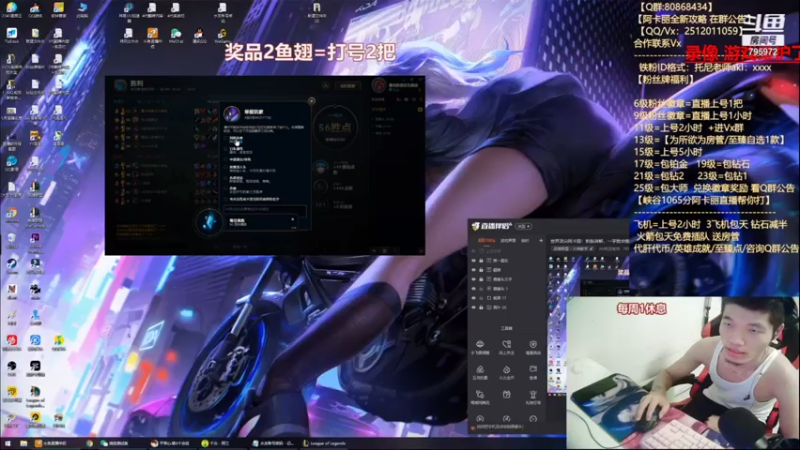Open the mode dropdown beside 直播伴侣 logo

pyautogui.click(x=523, y=226)
